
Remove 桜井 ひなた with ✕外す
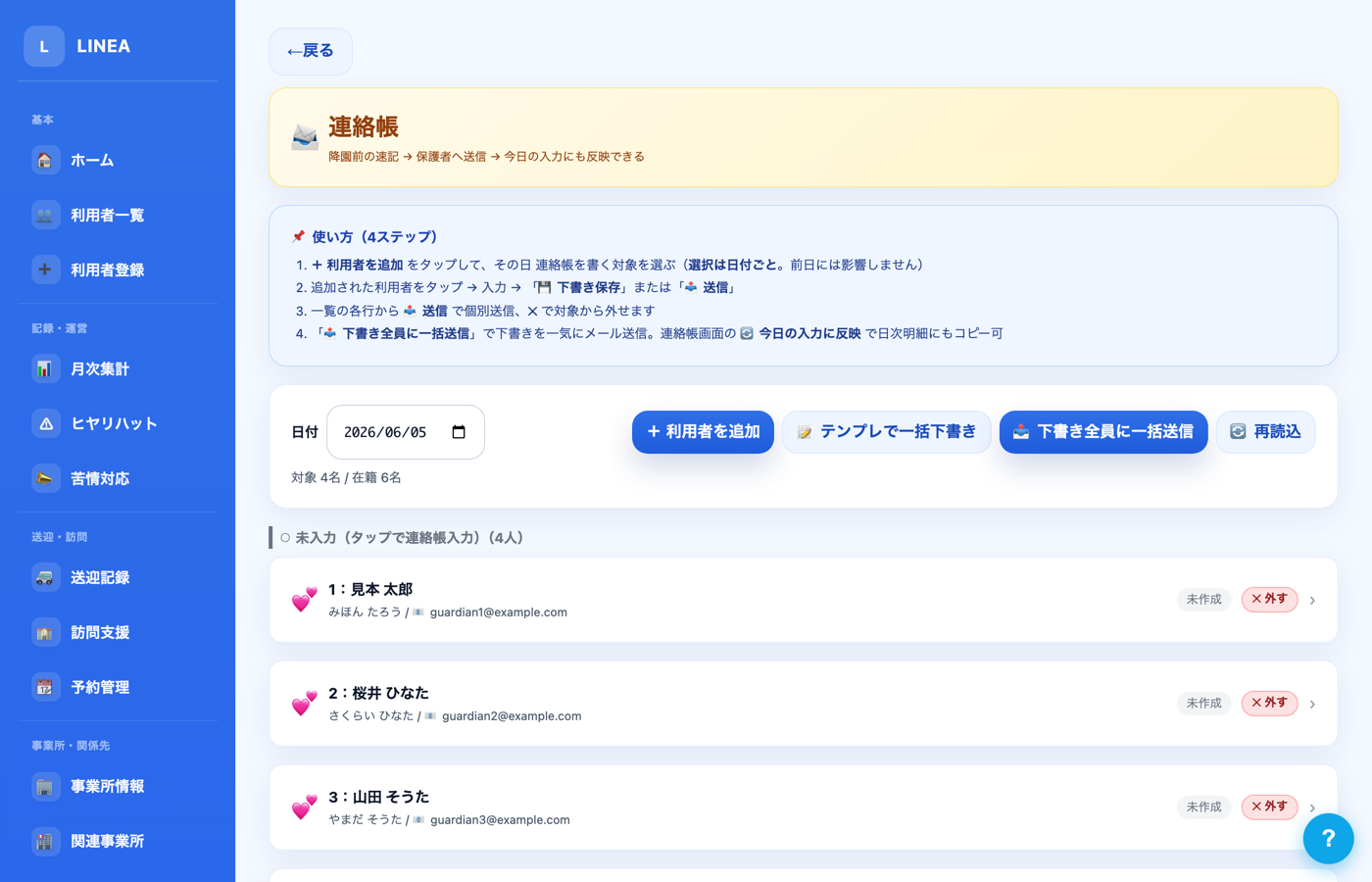1269,703
